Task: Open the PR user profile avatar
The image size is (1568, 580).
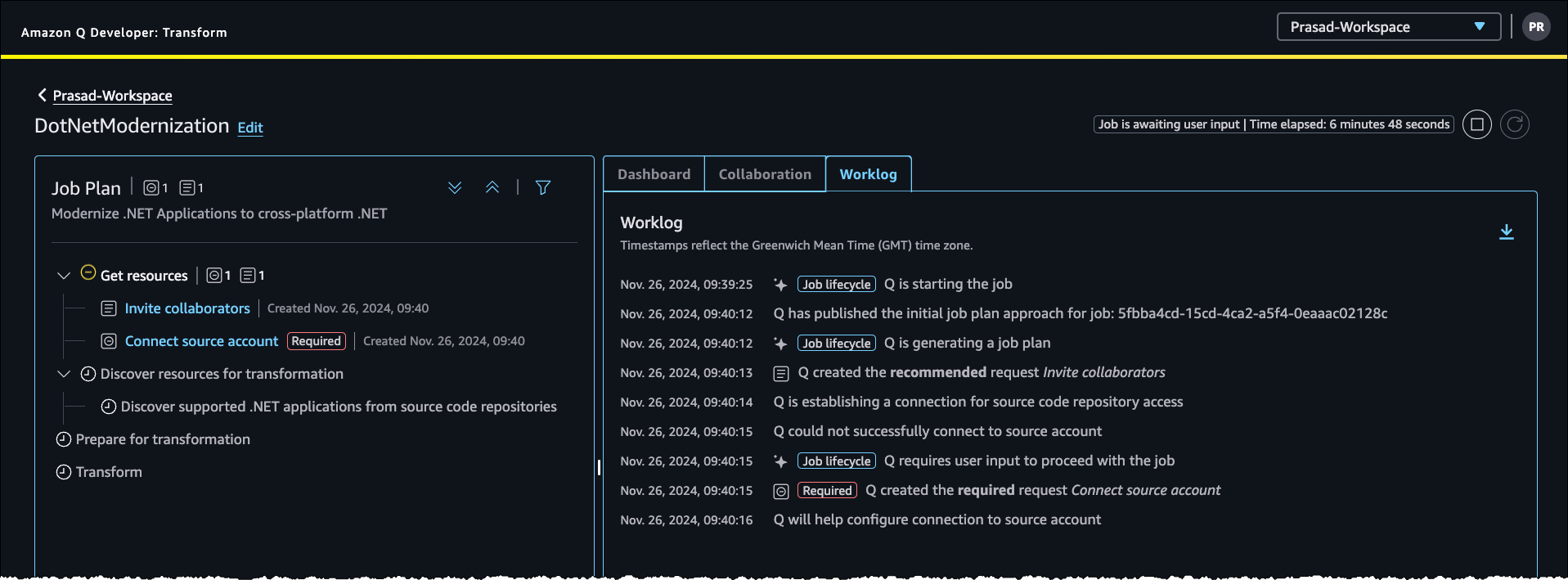Action: tap(1536, 27)
